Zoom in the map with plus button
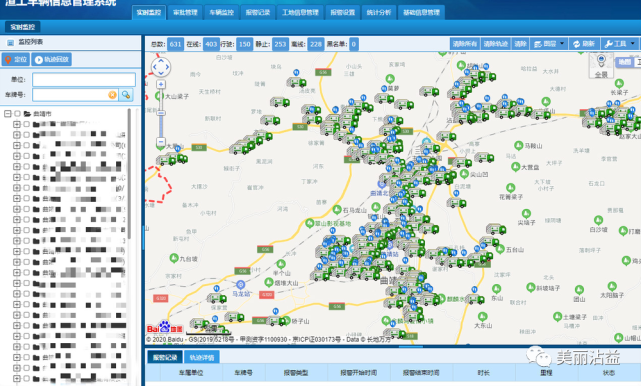 161,84
